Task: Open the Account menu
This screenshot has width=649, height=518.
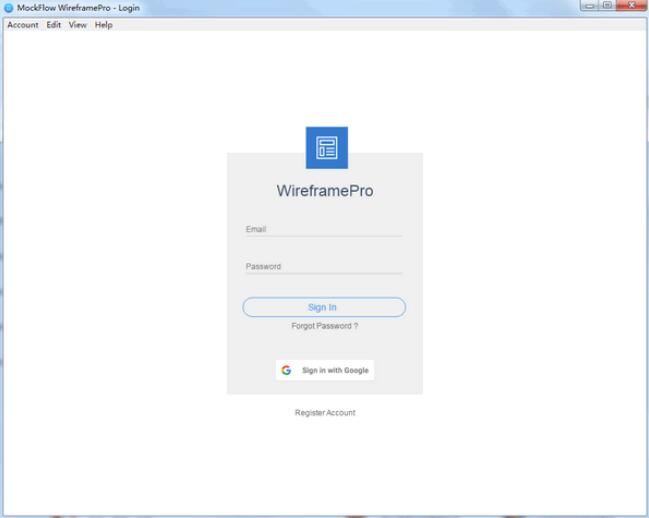Action: tap(23, 25)
